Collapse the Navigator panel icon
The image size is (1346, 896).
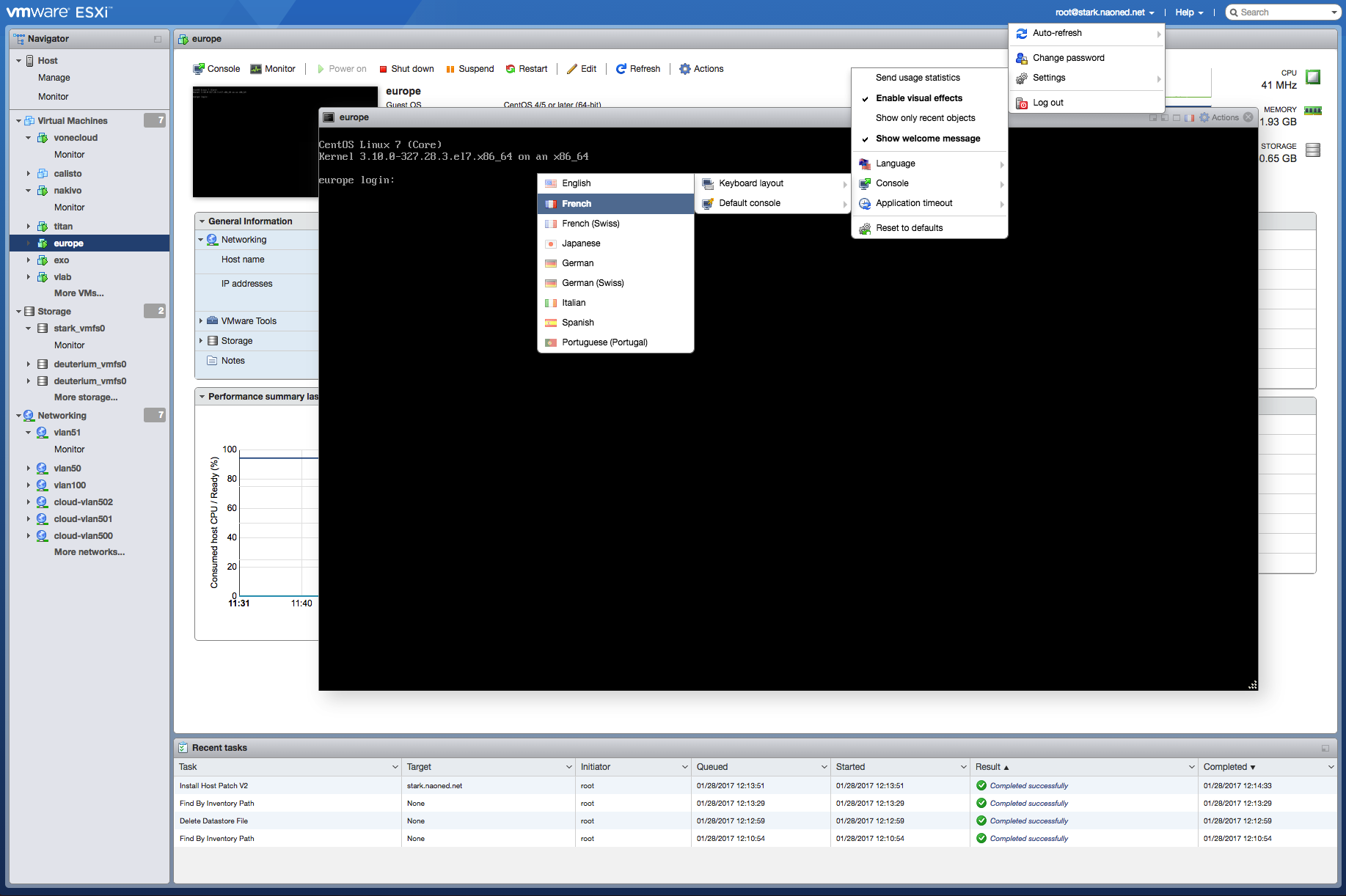(158, 39)
